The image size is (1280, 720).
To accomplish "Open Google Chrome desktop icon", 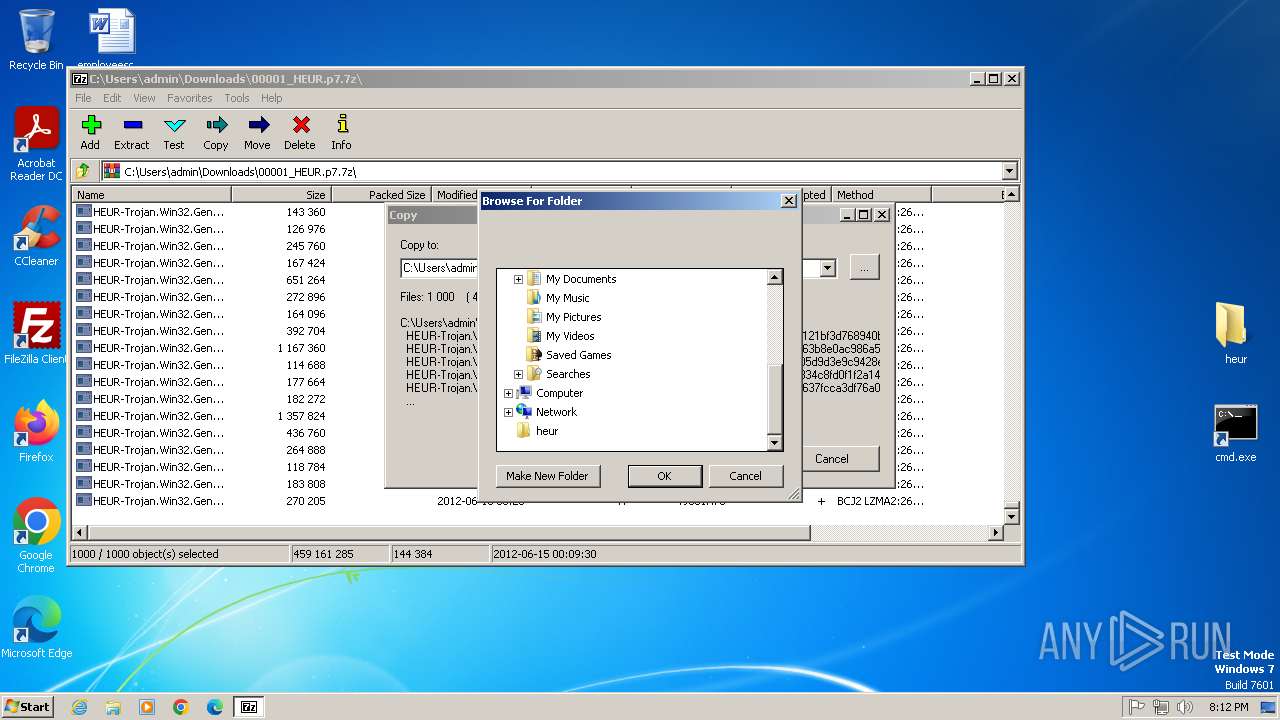I will [x=36, y=536].
